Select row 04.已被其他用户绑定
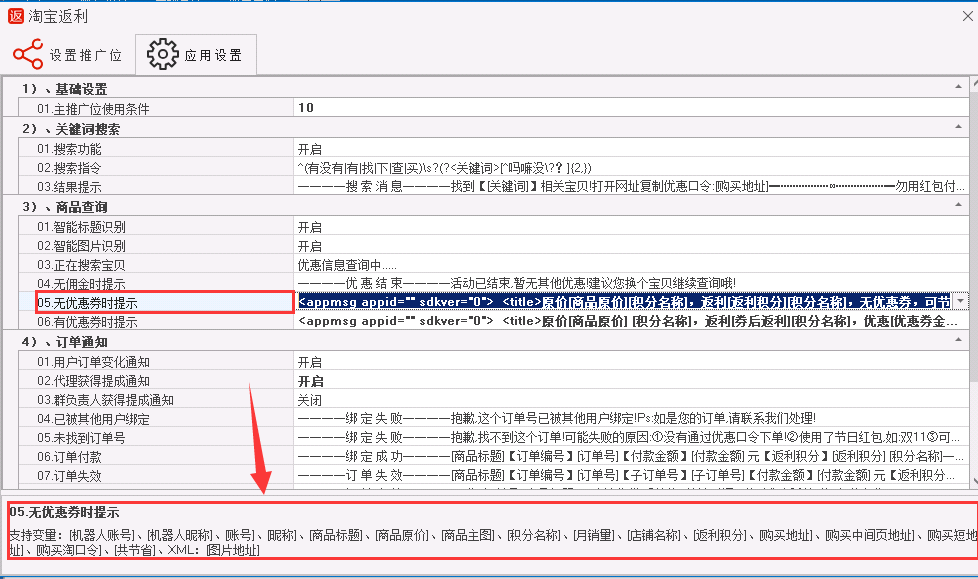Image resolution: width=978 pixels, height=579 pixels. click(x=156, y=419)
